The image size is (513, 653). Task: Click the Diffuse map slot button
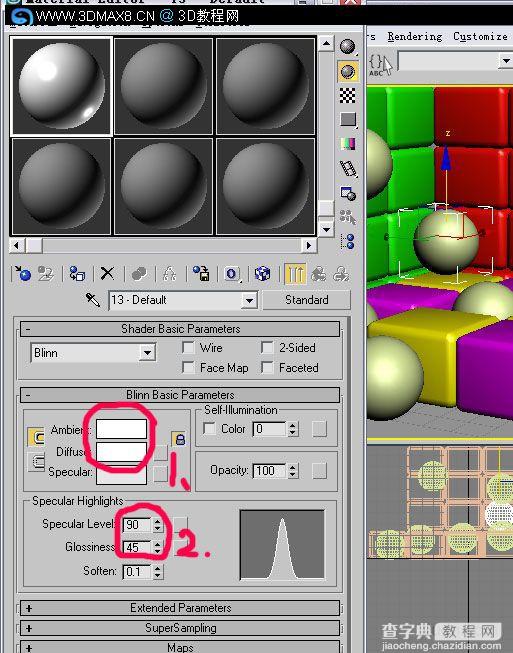point(160,453)
